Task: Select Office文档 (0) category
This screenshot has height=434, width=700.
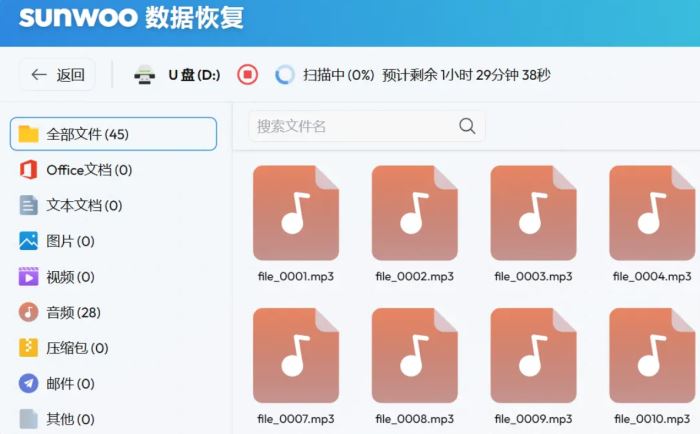Action: [113, 170]
